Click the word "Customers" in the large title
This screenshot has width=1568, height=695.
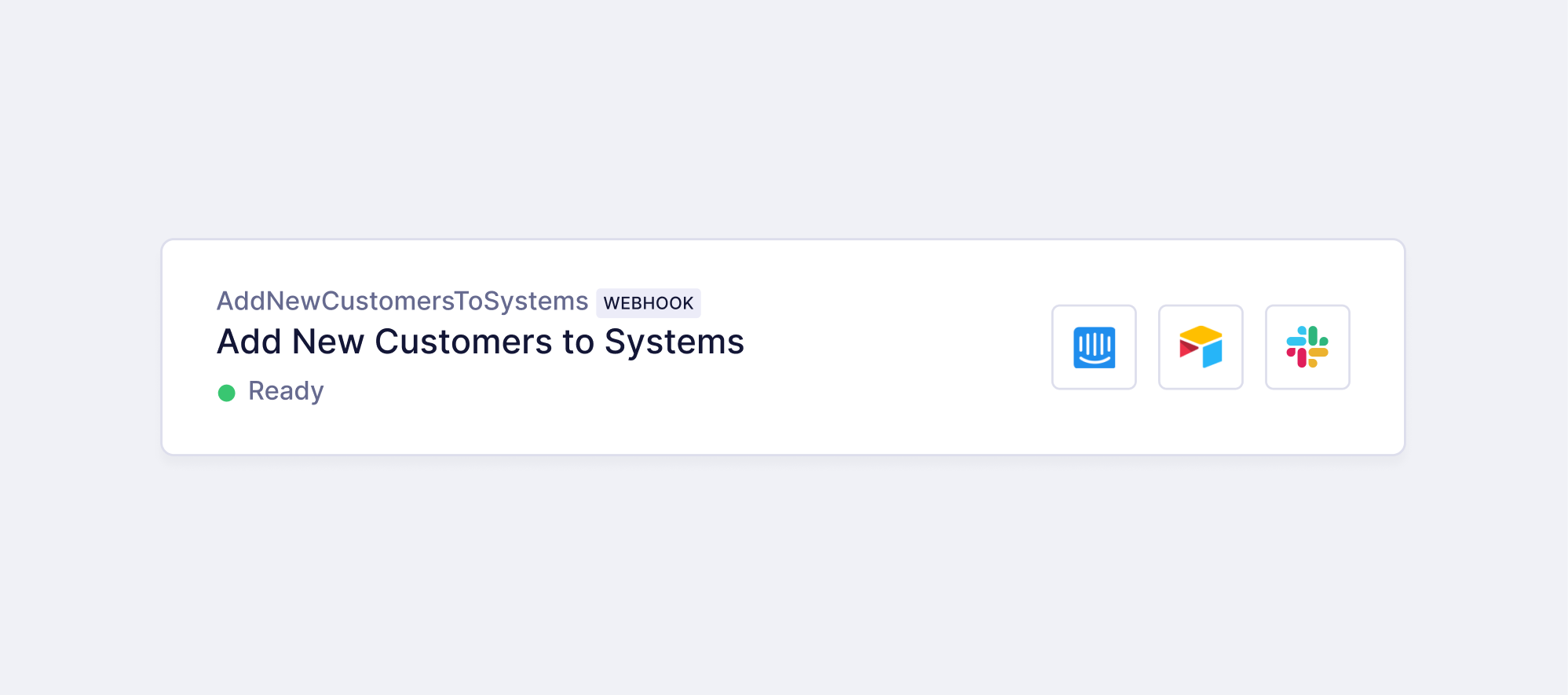tap(463, 342)
